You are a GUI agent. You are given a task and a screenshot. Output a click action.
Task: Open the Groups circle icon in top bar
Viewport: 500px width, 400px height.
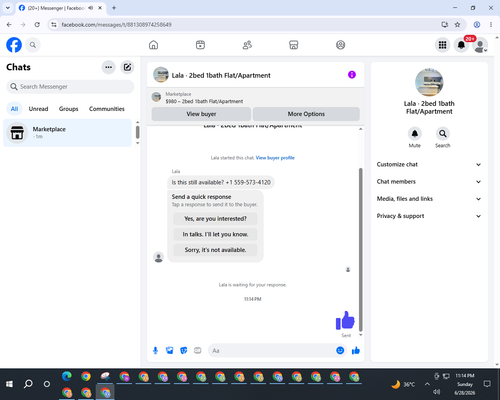[340, 45]
